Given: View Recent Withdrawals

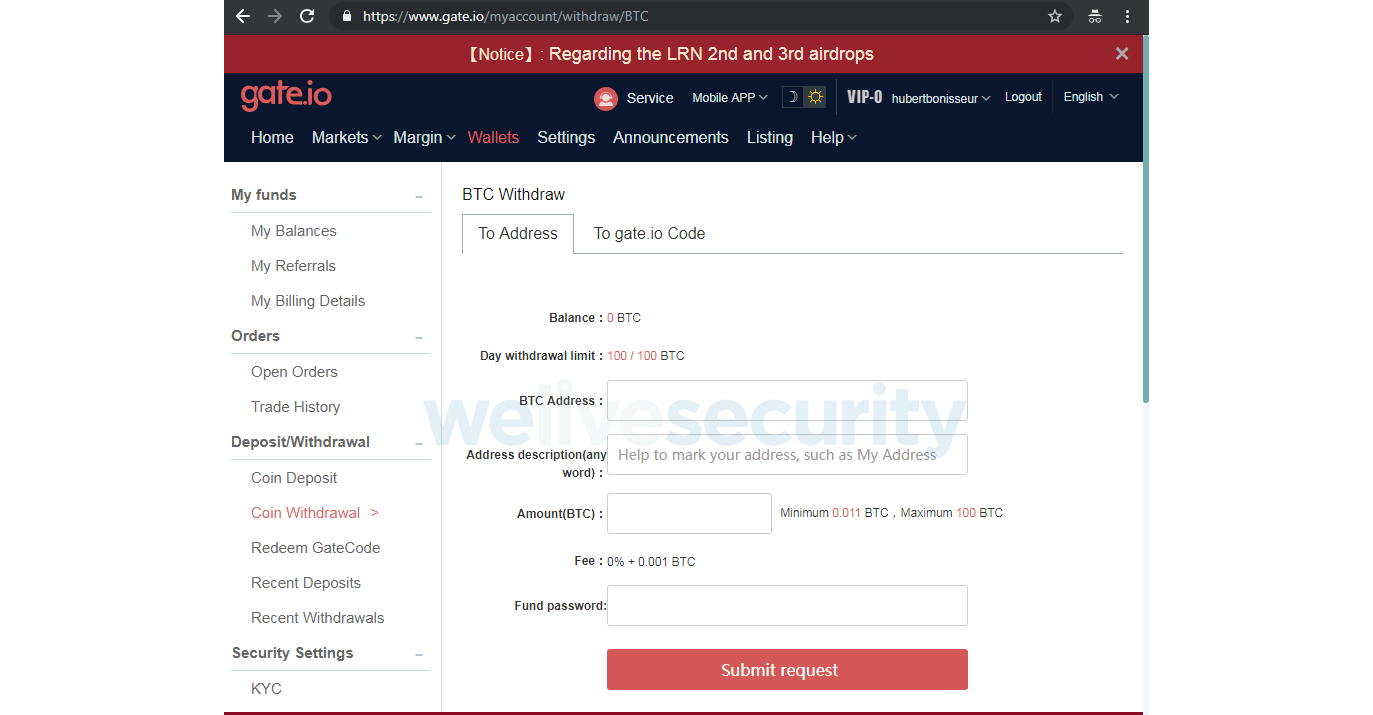Looking at the screenshot, I should tap(317, 618).
